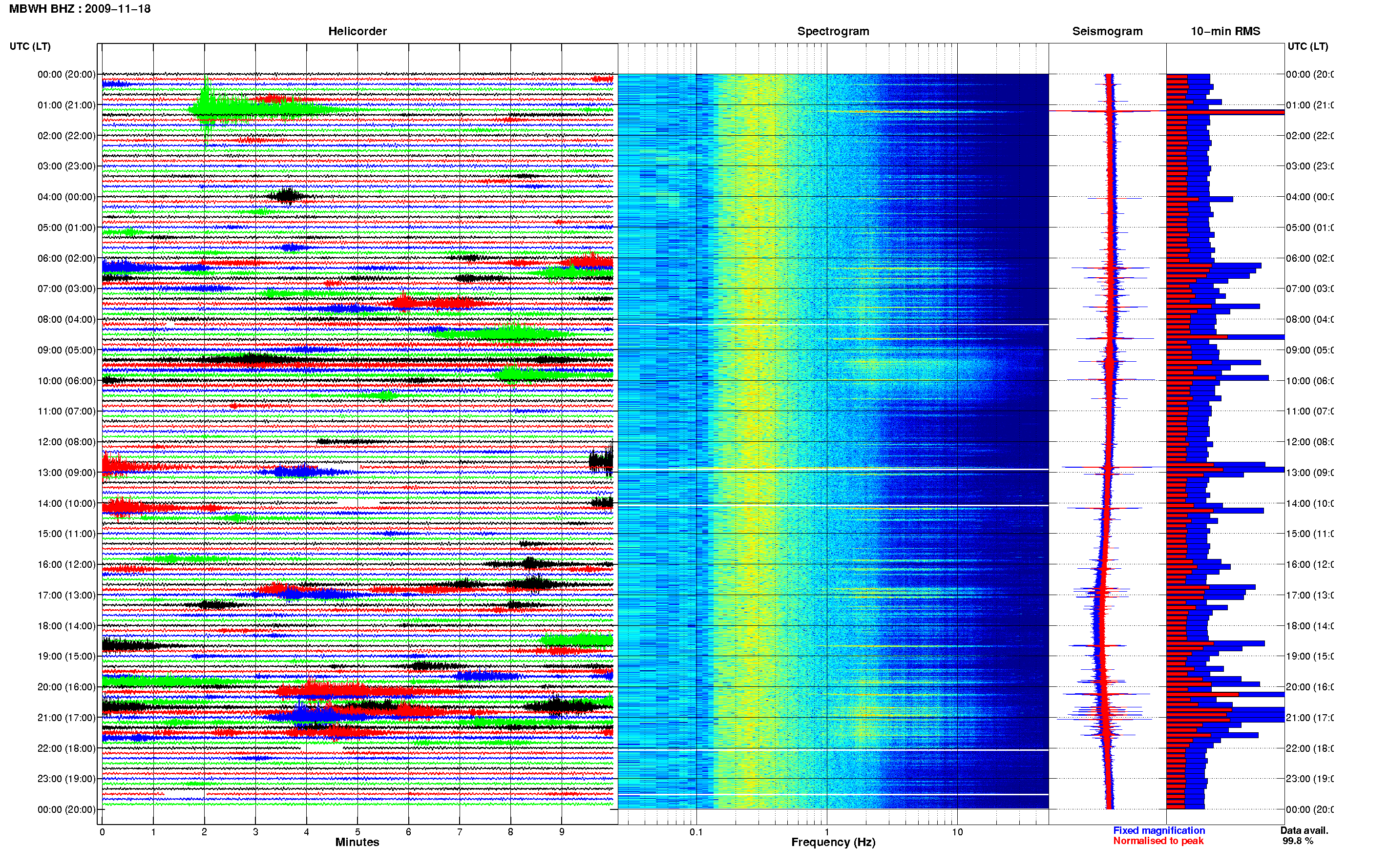The image size is (1389, 868).
Task: Click the 2 tick on the Minutes axis
Action: click(205, 832)
